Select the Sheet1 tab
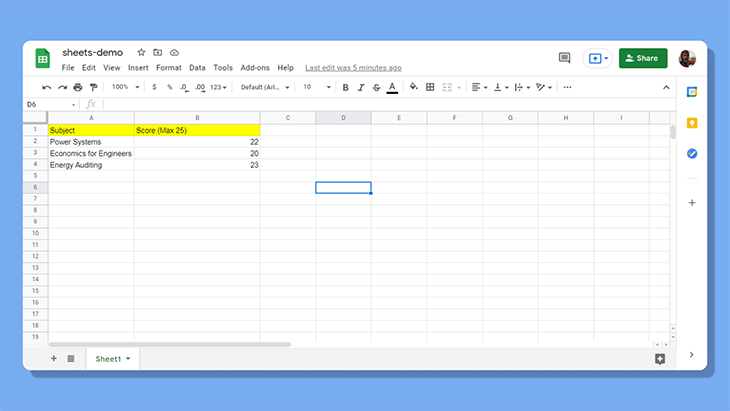 (113, 359)
